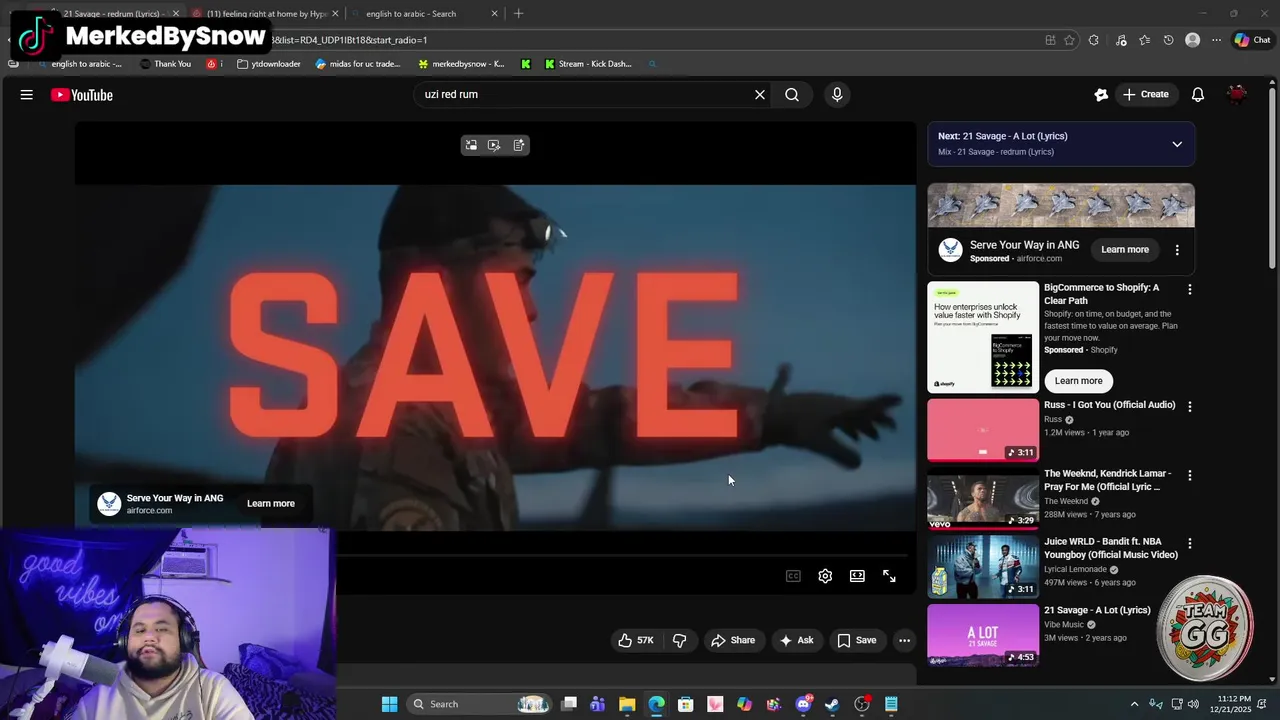Save the video to a playlist
Viewport: 1280px width, 720px height.
[x=857, y=640]
